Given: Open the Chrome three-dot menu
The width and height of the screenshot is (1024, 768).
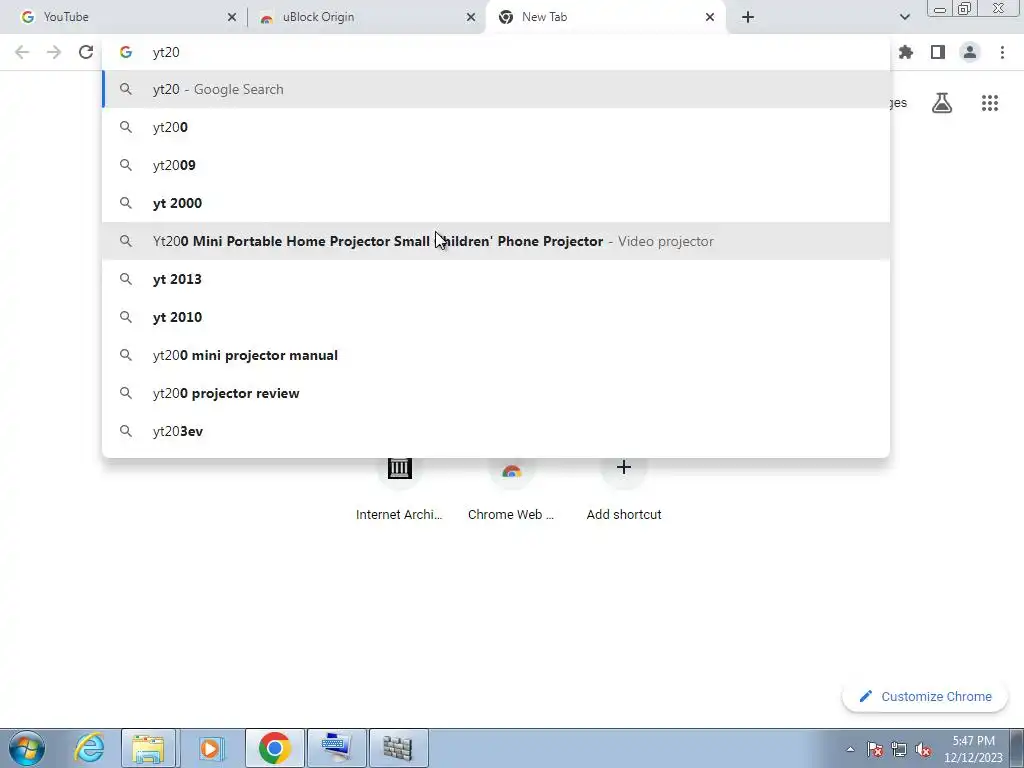Looking at the screenshot, I should pyautogui.click(x=1002, y=52).
